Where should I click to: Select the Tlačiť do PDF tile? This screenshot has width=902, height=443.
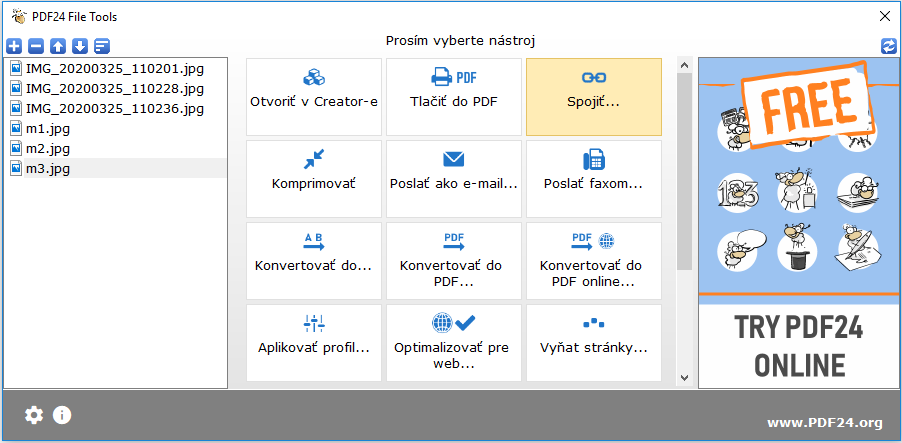pyautogui.click(x=454, y=97)
